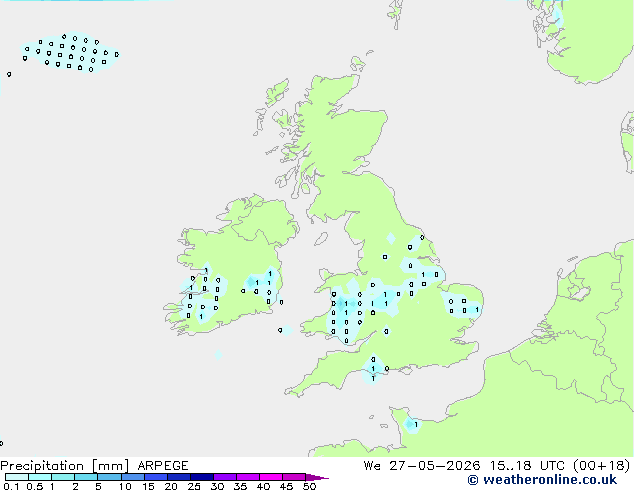Select the 25 to 30 mm dark blue swatch
Screen dimensions: 634x490
(201, 477)
